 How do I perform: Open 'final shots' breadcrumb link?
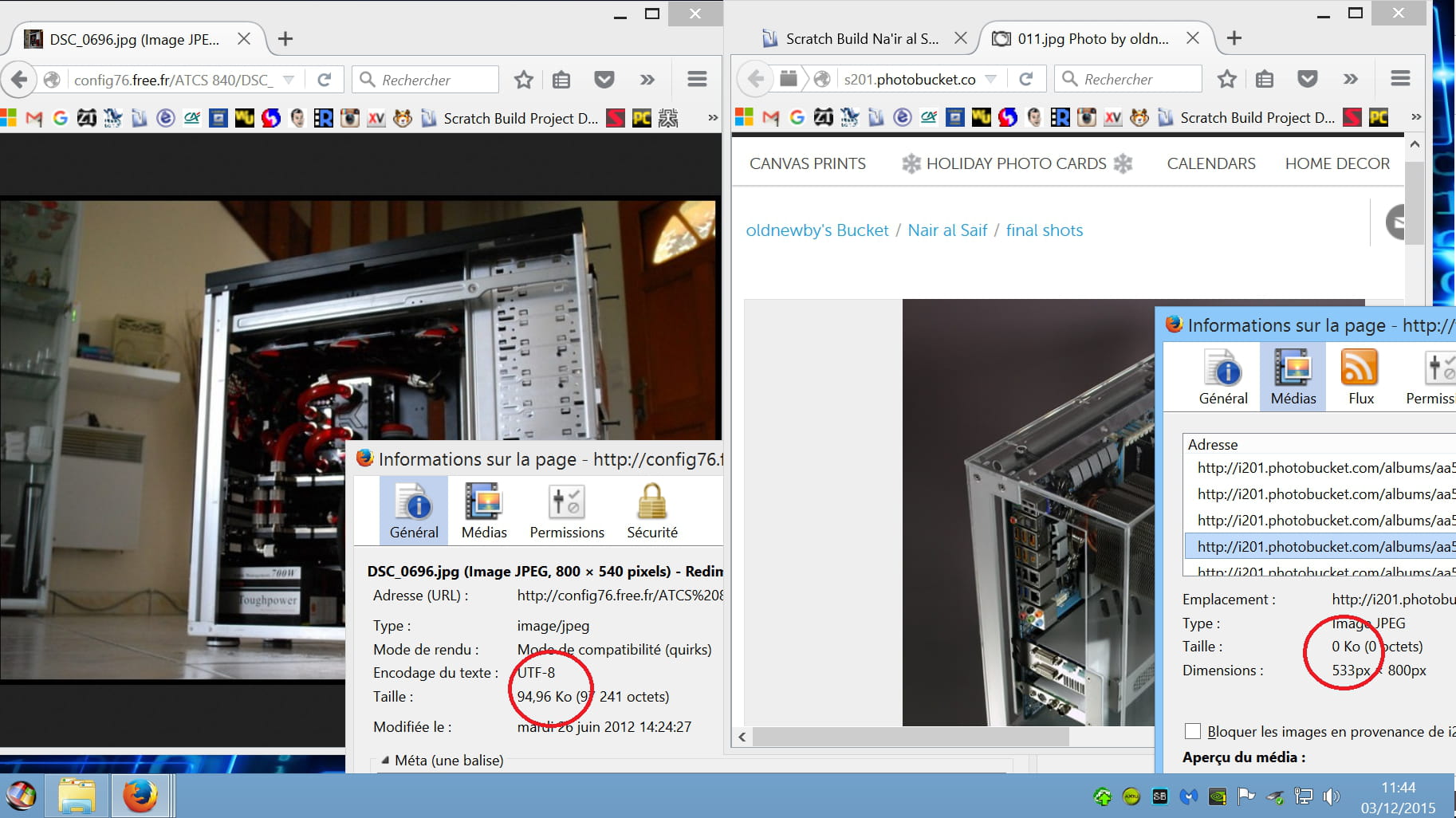[x=1045, y=230]
